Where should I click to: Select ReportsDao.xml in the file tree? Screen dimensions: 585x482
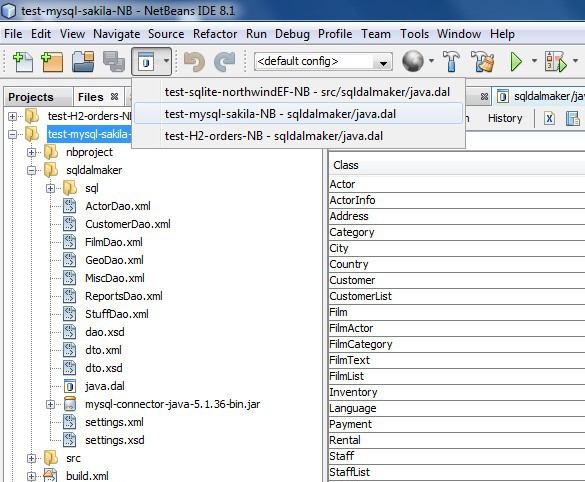pyautogui.click(x=124, y=296)
